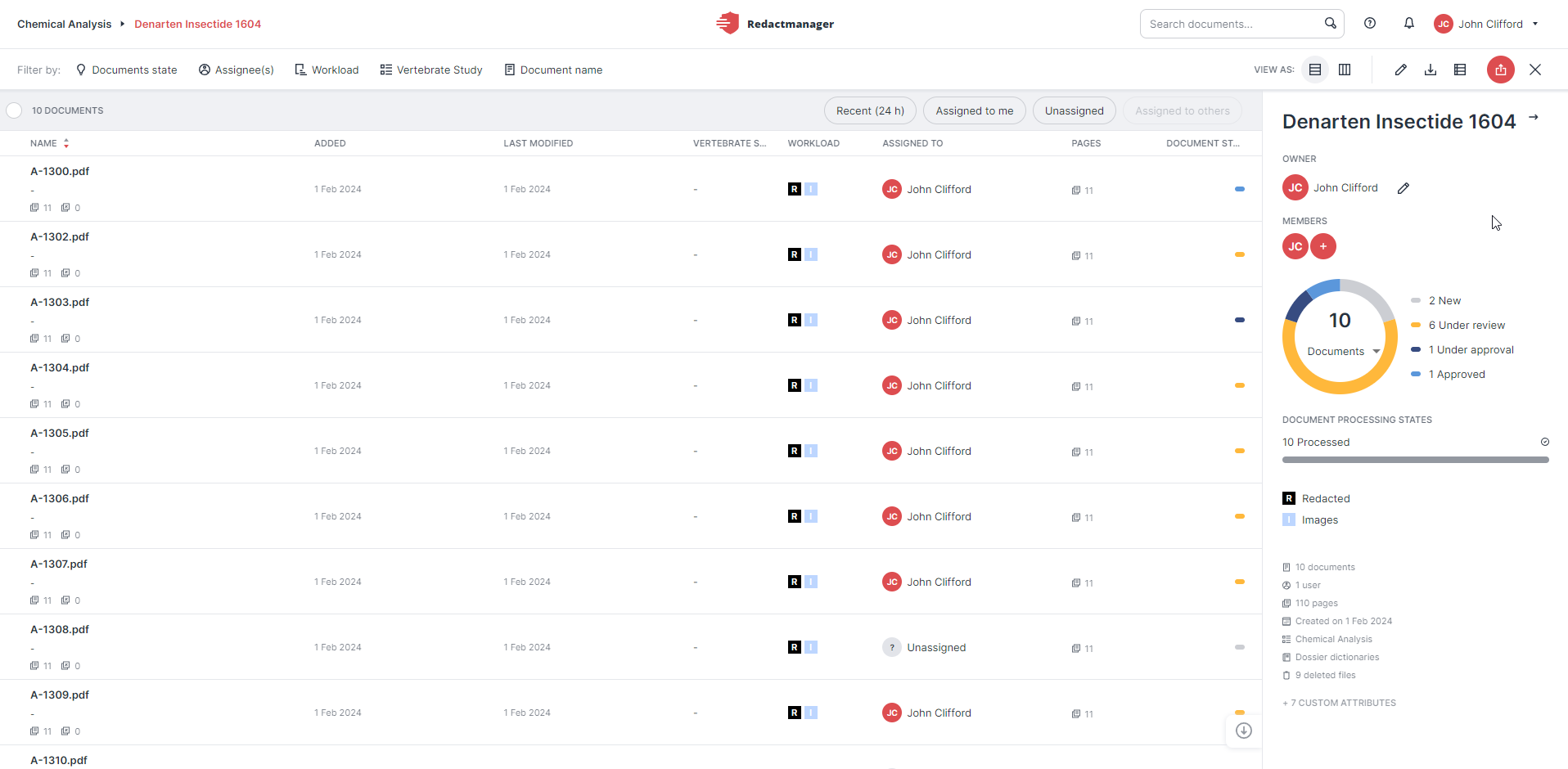The image size is (1568, 769).
Task: Open document A-1307.pdf
Action: [59, 564]
